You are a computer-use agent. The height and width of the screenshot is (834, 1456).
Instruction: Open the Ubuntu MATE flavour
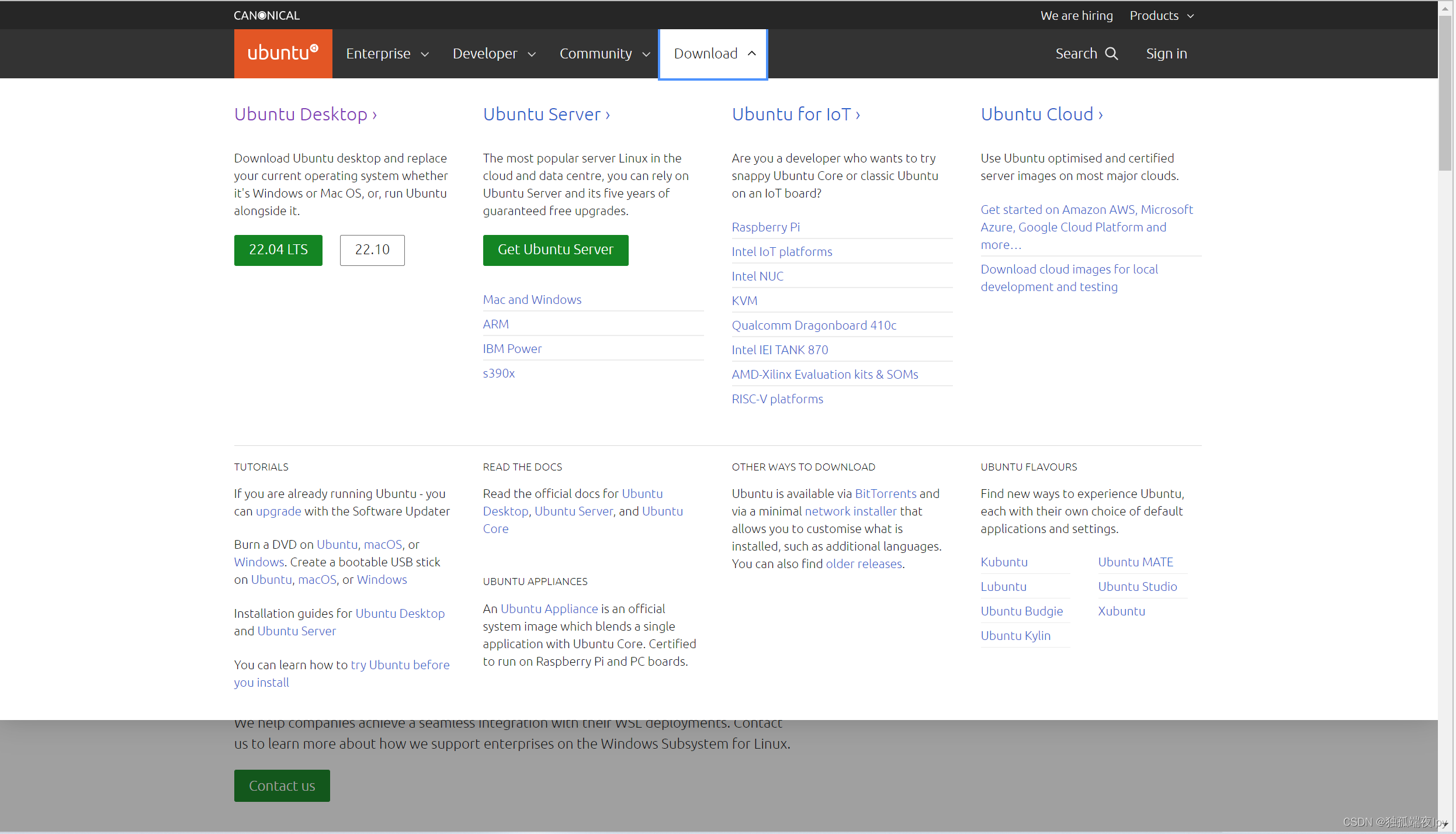1136,562
